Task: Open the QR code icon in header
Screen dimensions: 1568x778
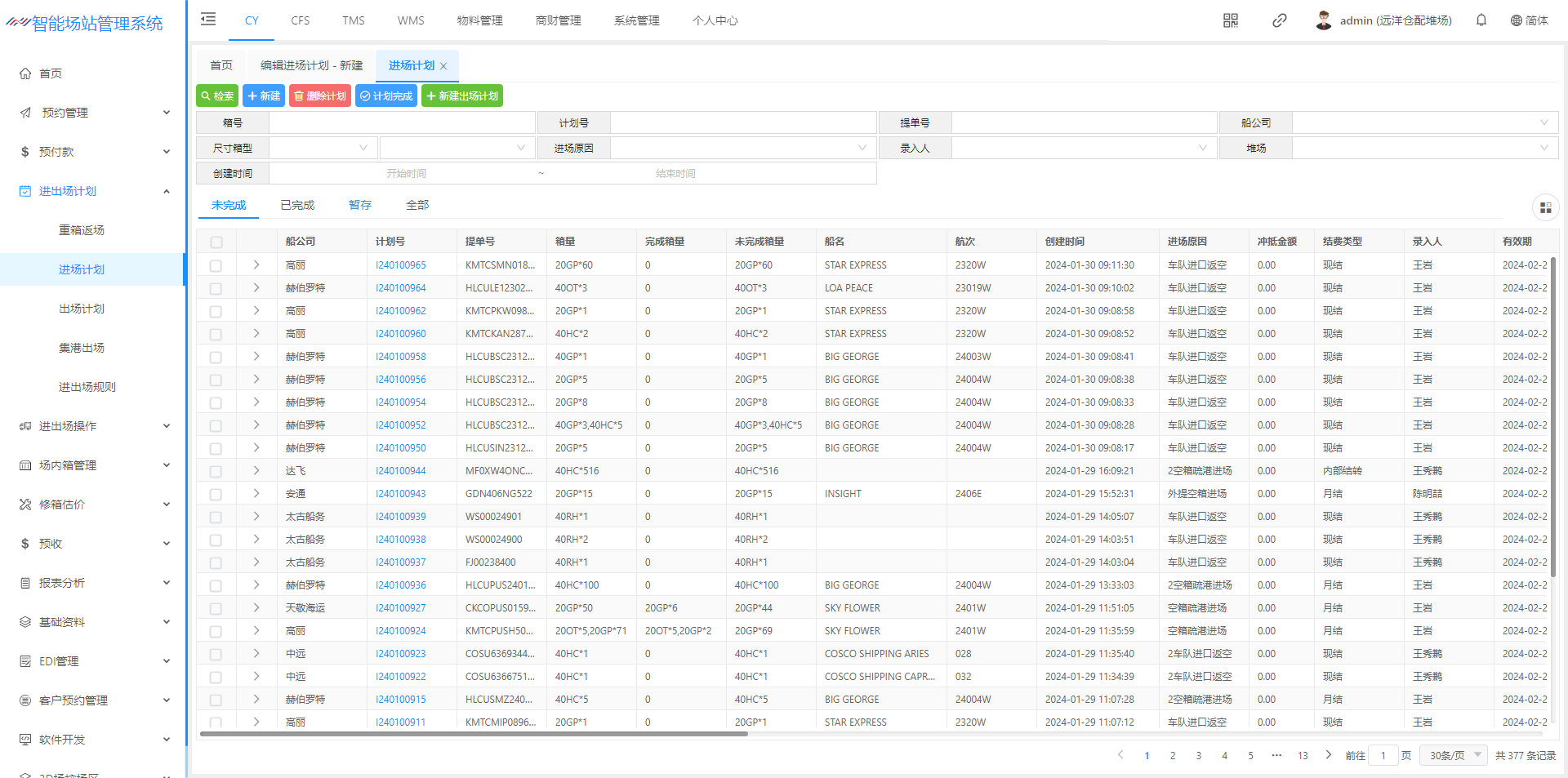Action: tap(1230, 20)
